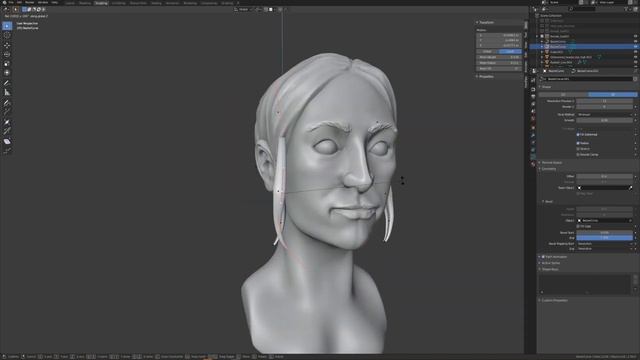Toggle the Stretch checkbox
Viewport: 640px width, 360px height.
click(x=578, y=149)
